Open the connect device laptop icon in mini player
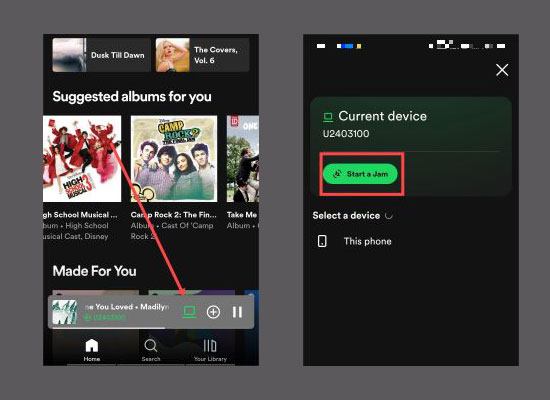 (189, 312)
